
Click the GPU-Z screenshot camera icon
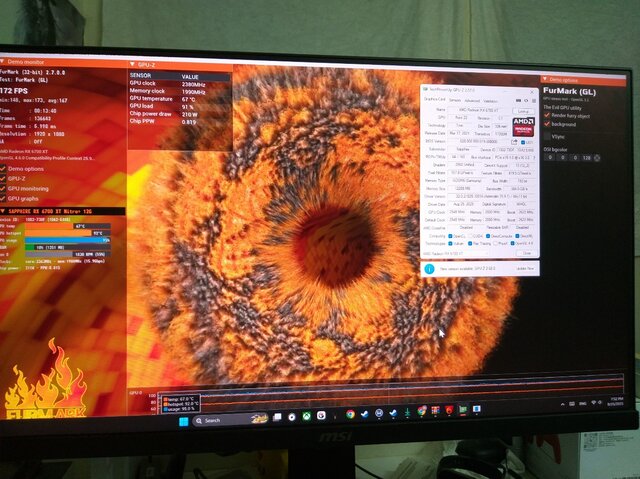click(x=518, y=100)
